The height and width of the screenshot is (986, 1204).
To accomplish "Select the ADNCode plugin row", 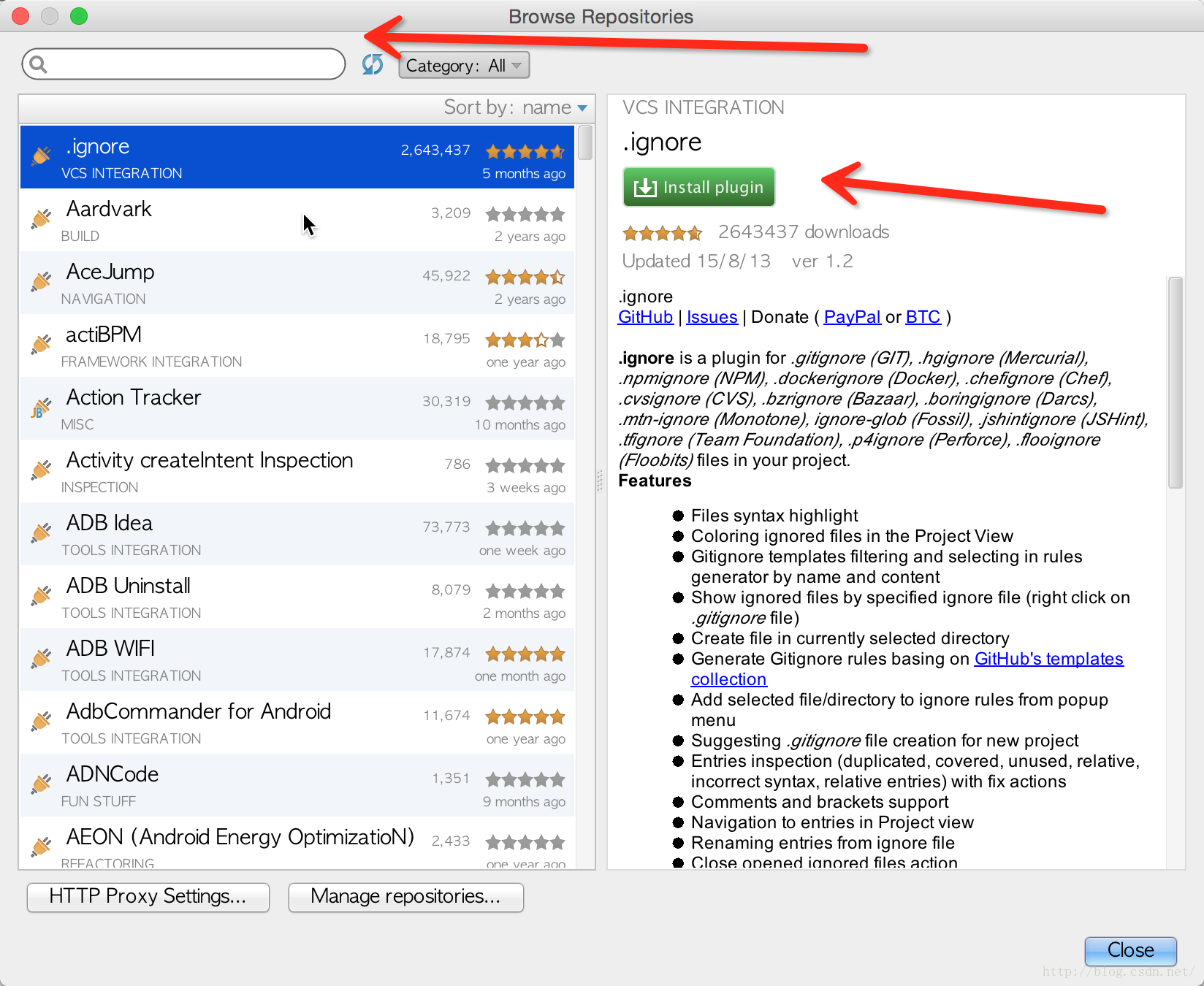I will click(297, 785).
